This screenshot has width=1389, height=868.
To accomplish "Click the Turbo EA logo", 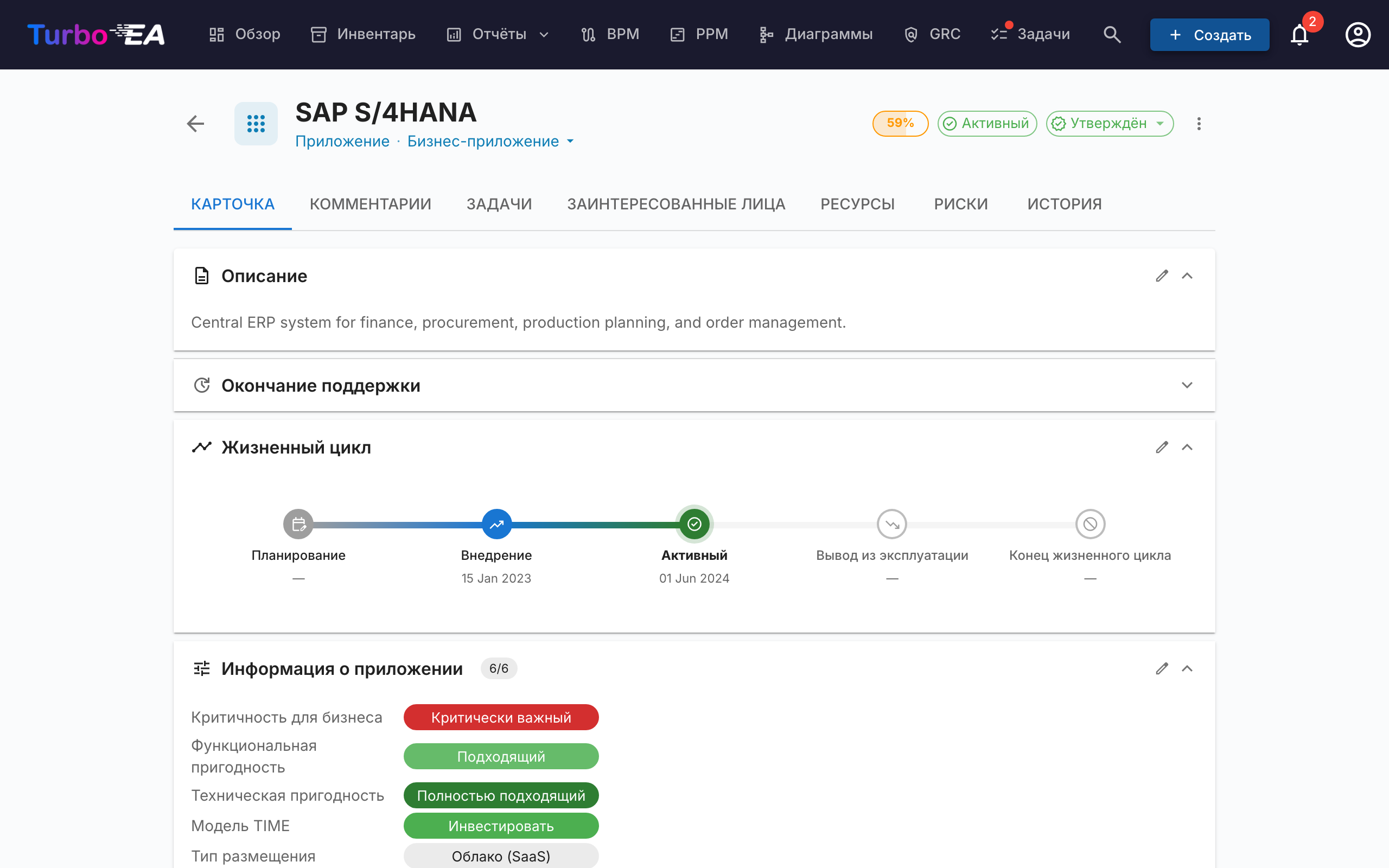I will [96, 34].
